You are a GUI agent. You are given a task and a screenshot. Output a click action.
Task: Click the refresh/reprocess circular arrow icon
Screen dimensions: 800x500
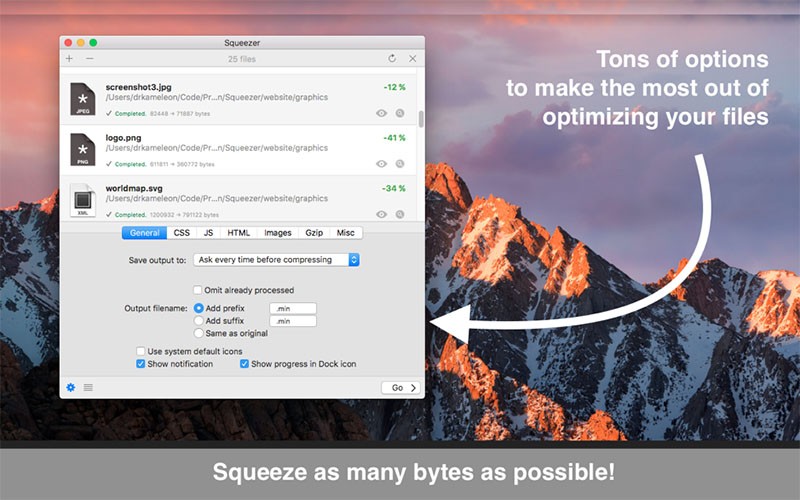[392, 58]
